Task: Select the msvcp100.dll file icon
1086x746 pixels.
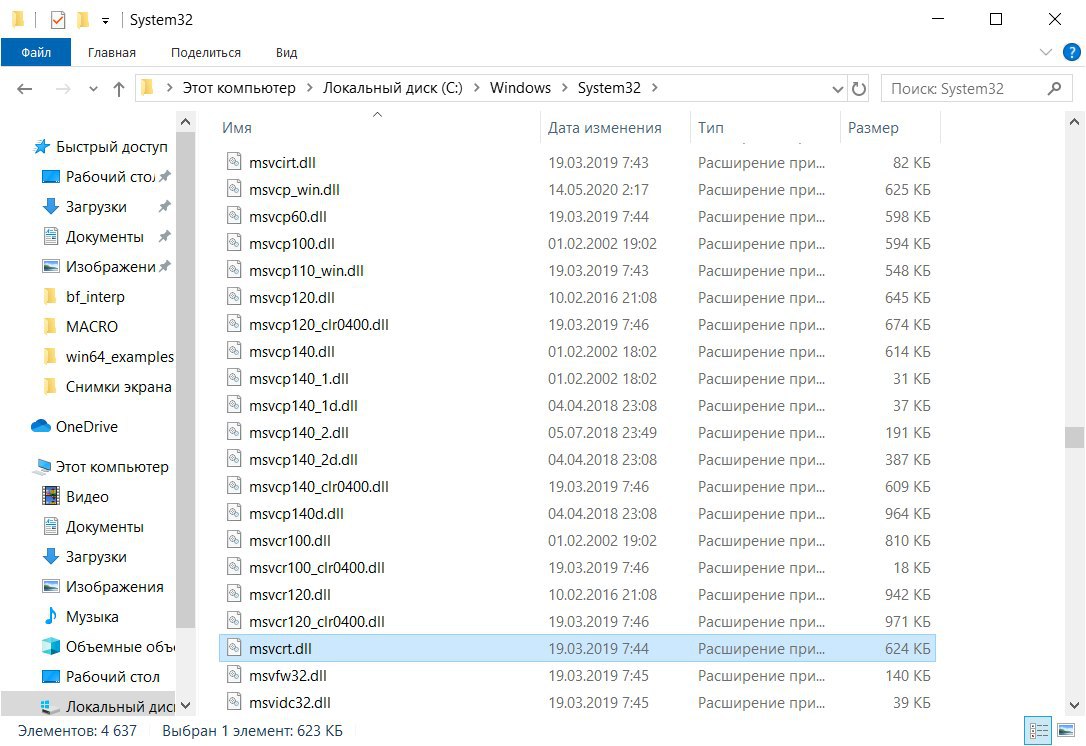Action: 234,242
